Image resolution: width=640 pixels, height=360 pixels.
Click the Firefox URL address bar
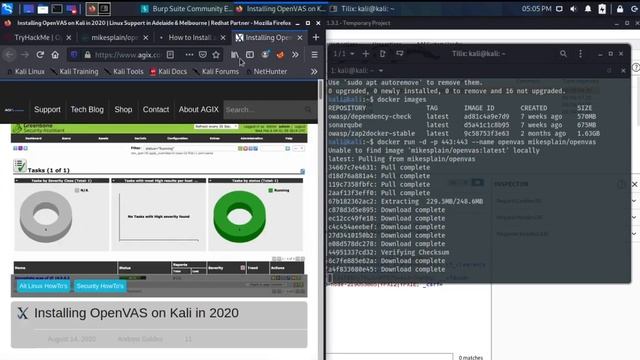tap(127, 55)
